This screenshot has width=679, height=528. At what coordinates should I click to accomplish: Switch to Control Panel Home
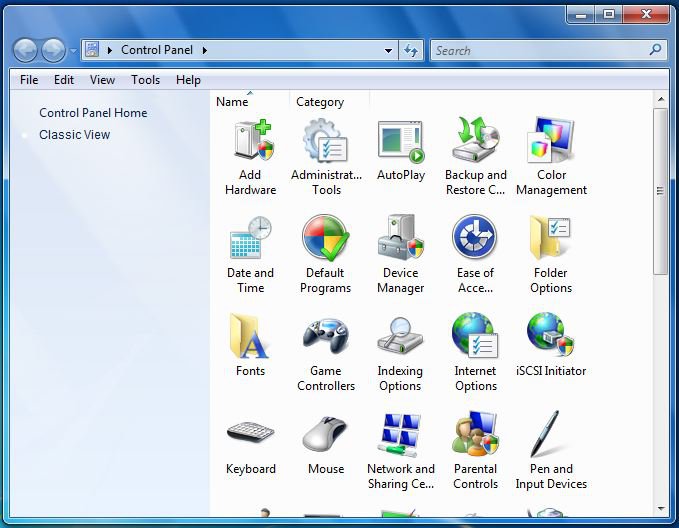[93, 113]
